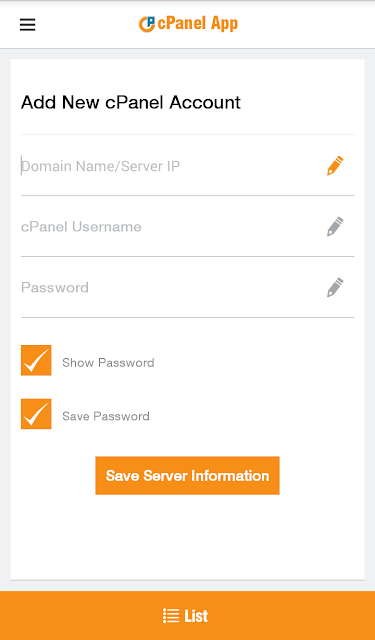Uncheck the Show Password checkbox
Image resolution: width=375 pixels, height=640 pixels.
36,360
